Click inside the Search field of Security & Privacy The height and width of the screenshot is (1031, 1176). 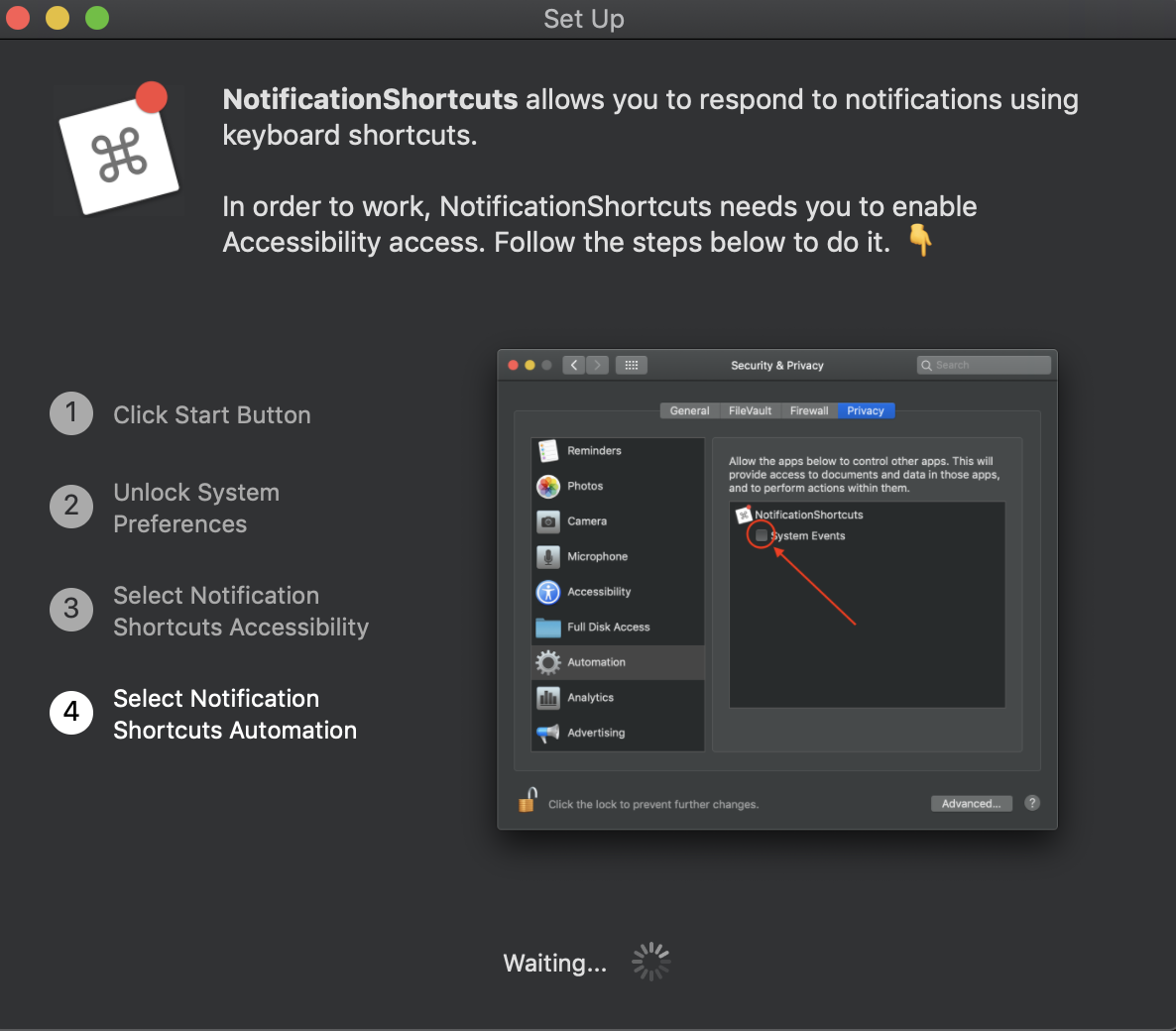pos(984,365)
